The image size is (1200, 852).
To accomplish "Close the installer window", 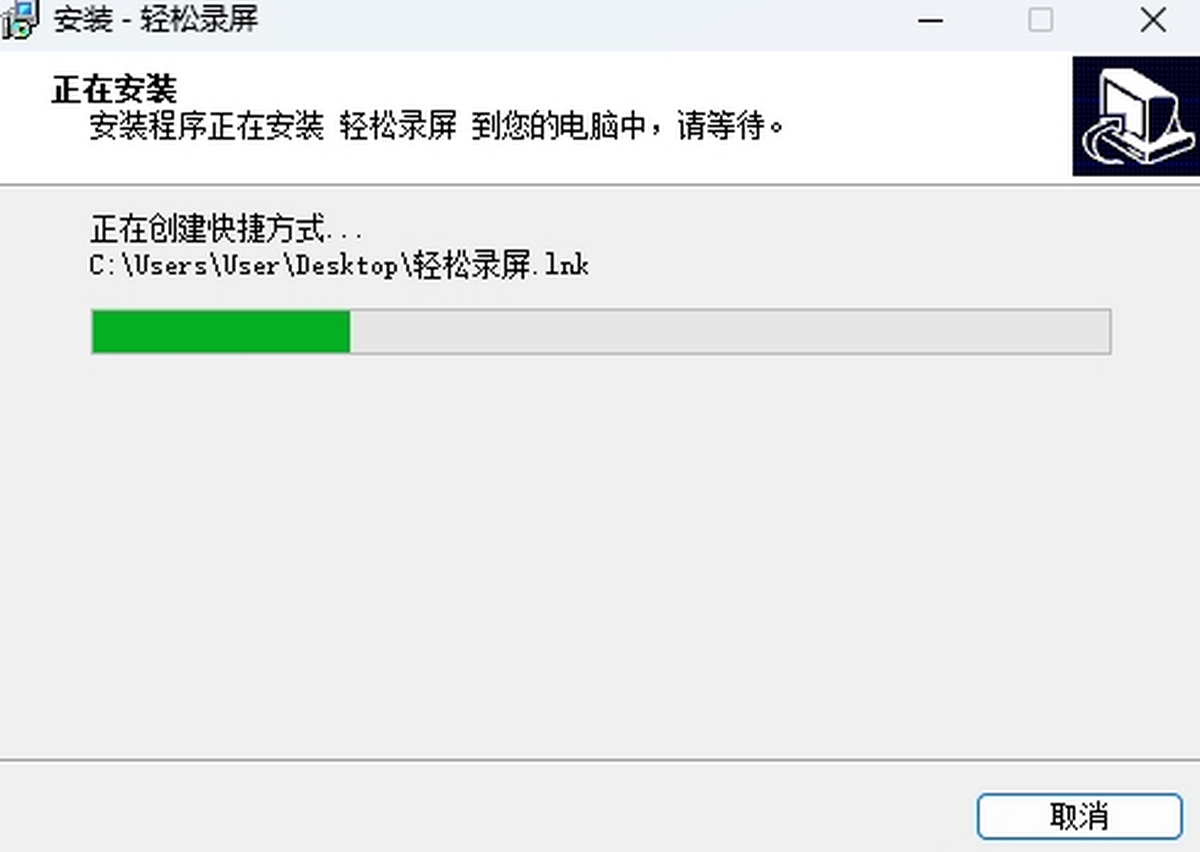I will coord(1153,20).
